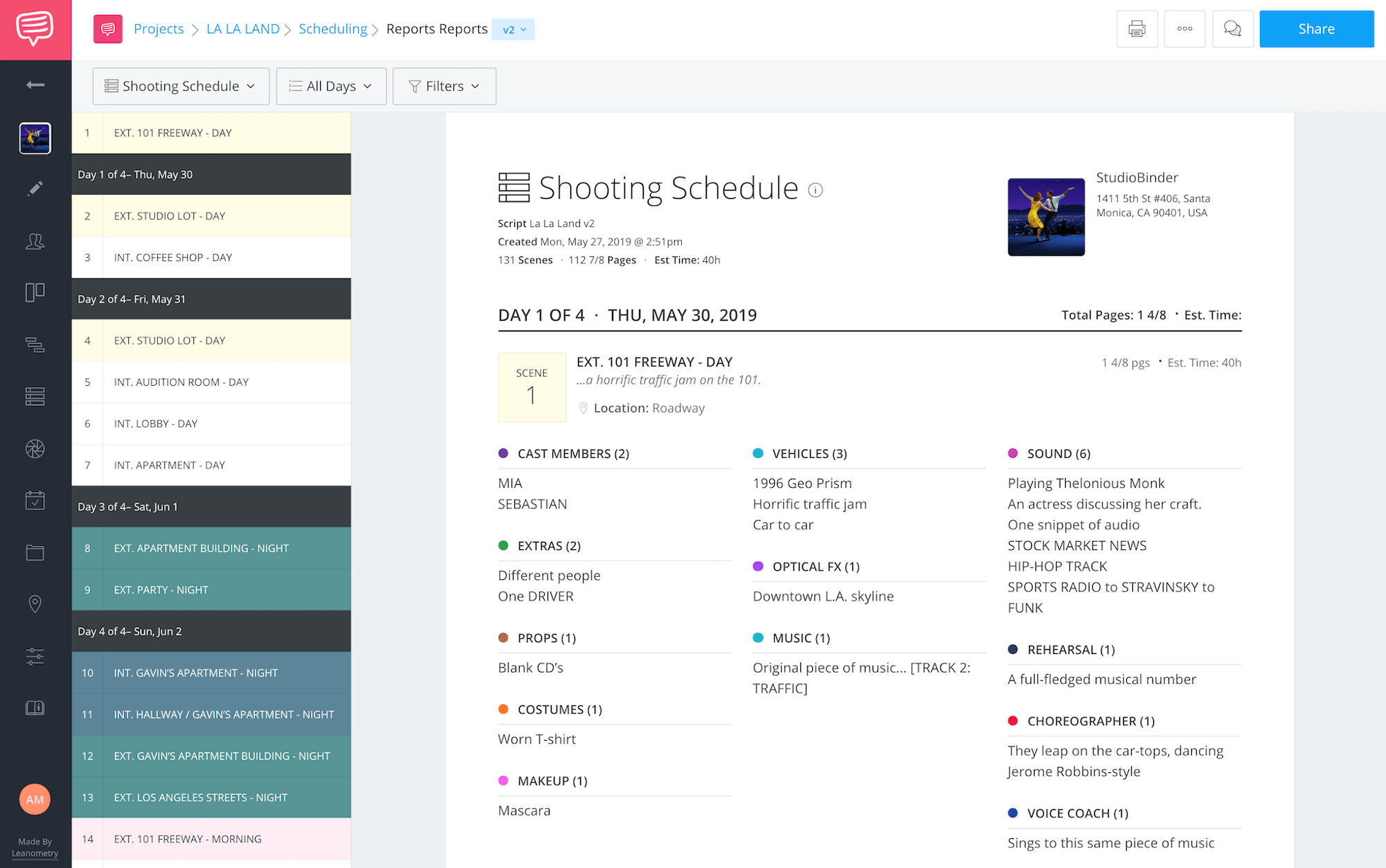Expand the Filters dropdown
Screen dimensions: 1386x868
click(444, 86)
